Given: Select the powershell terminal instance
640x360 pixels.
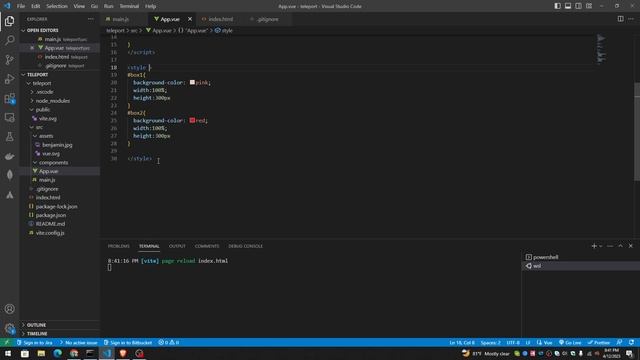Looking at the screenshot, I should pos(580,257).
